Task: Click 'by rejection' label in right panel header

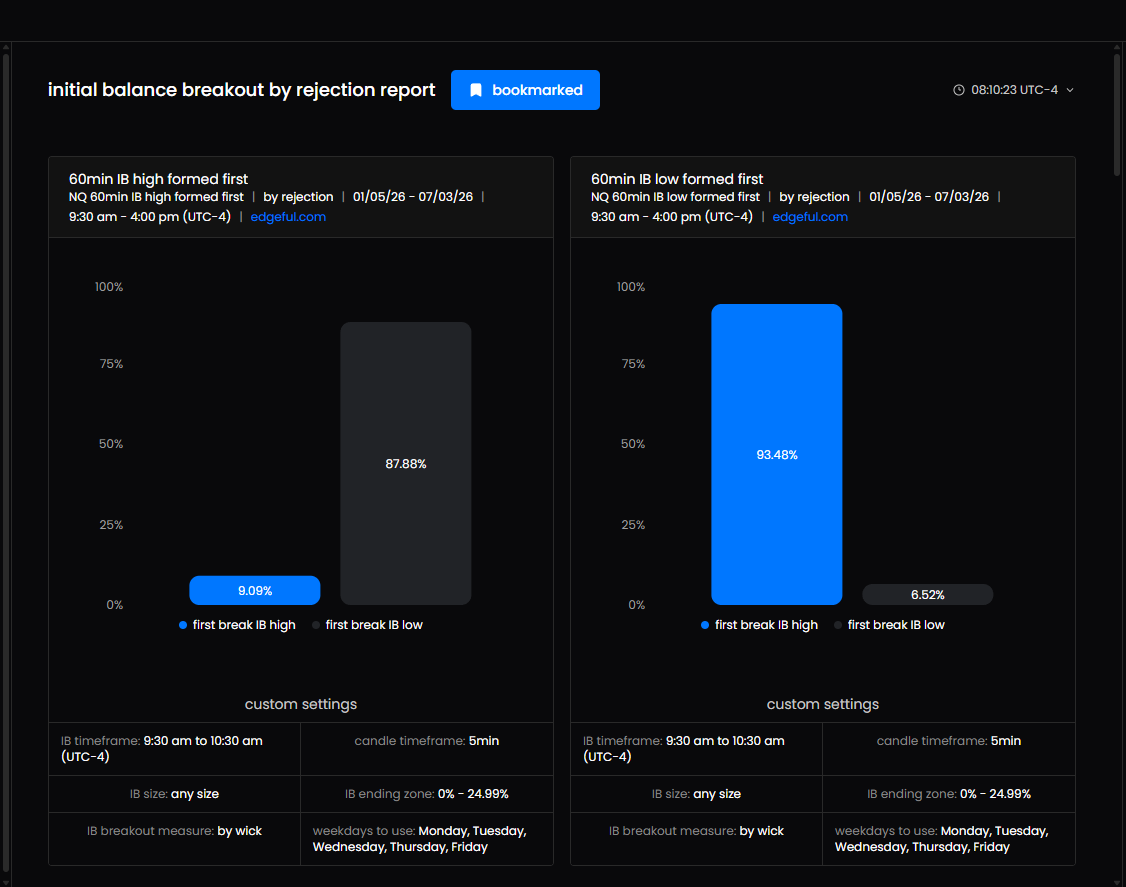Action: 814,197
